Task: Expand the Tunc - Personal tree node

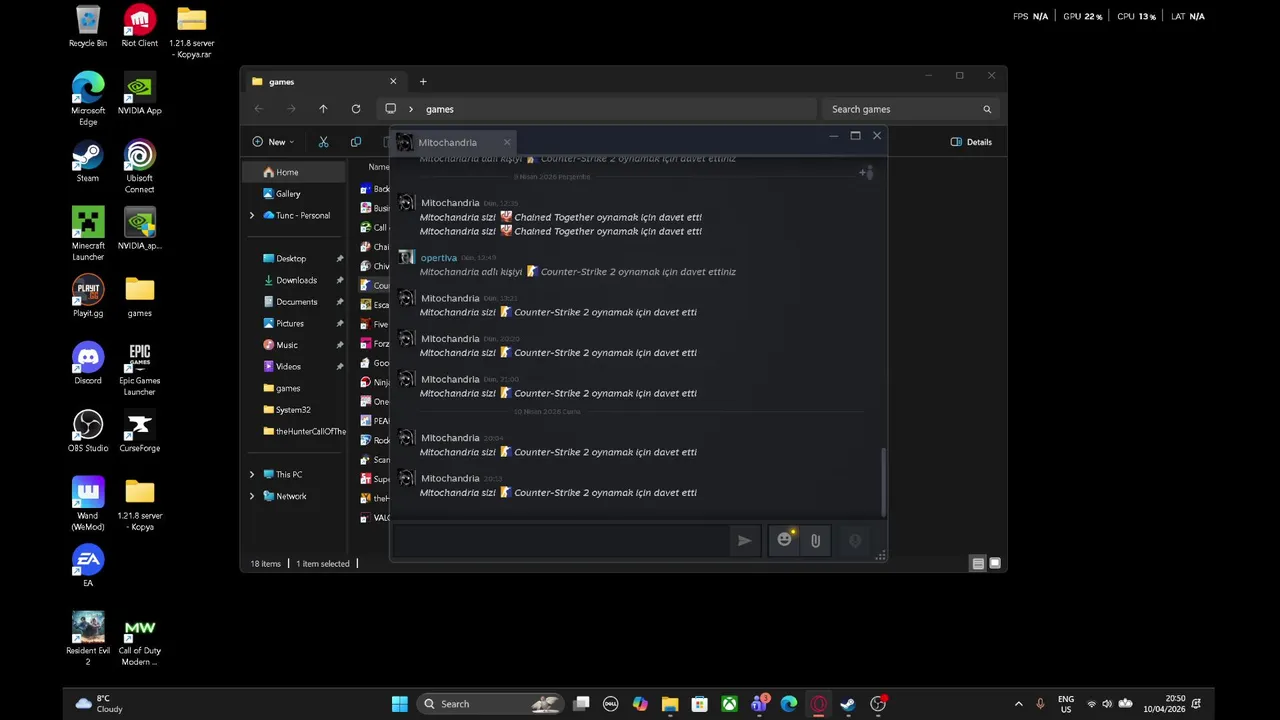Action: (252, 215)
